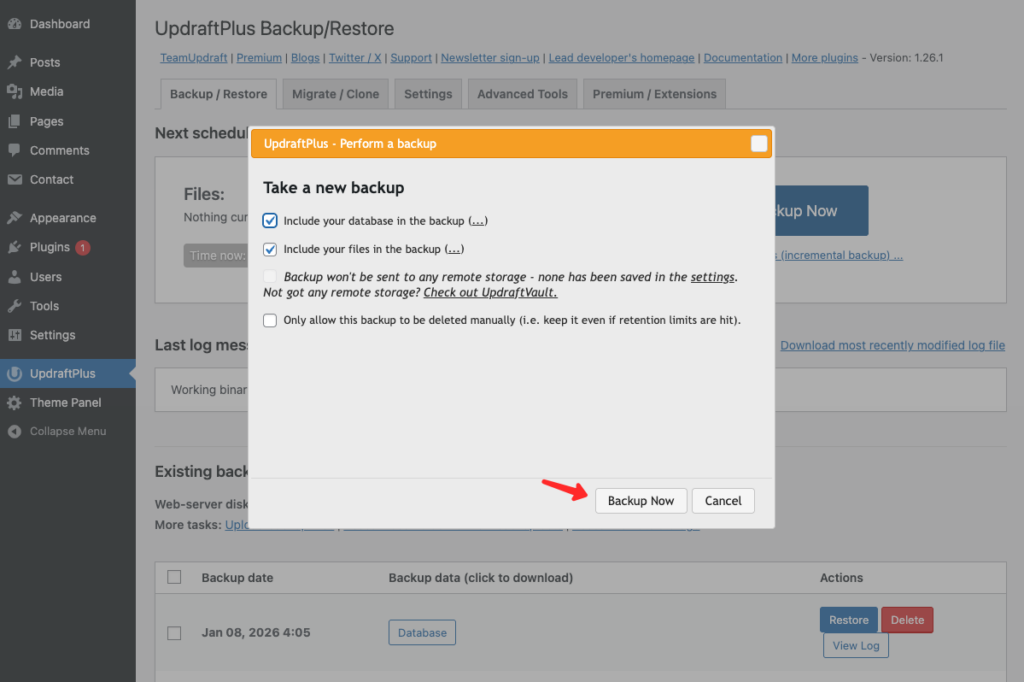1024x682 pixels.
Task: Enable only allow manual deletion checkbox
Action: pyautogui.click(x=270, y=321)
